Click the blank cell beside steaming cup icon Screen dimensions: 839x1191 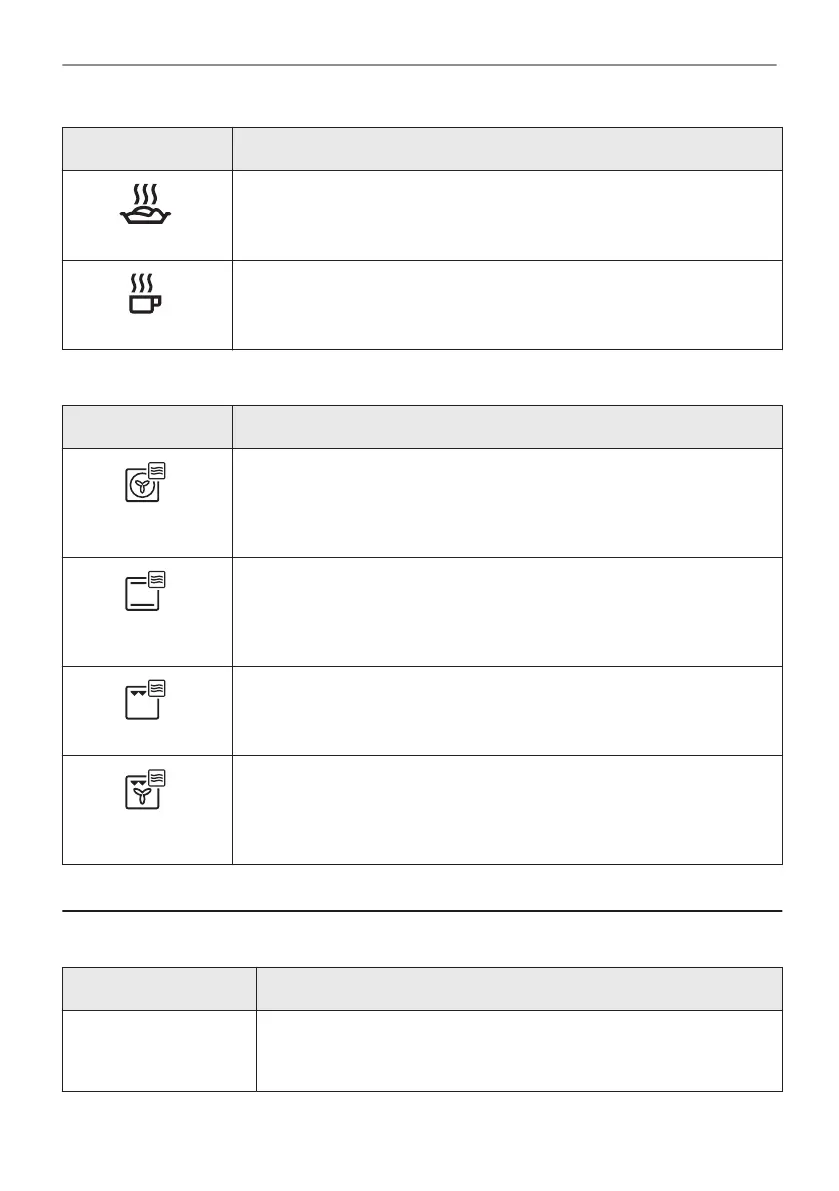point(507,305)
